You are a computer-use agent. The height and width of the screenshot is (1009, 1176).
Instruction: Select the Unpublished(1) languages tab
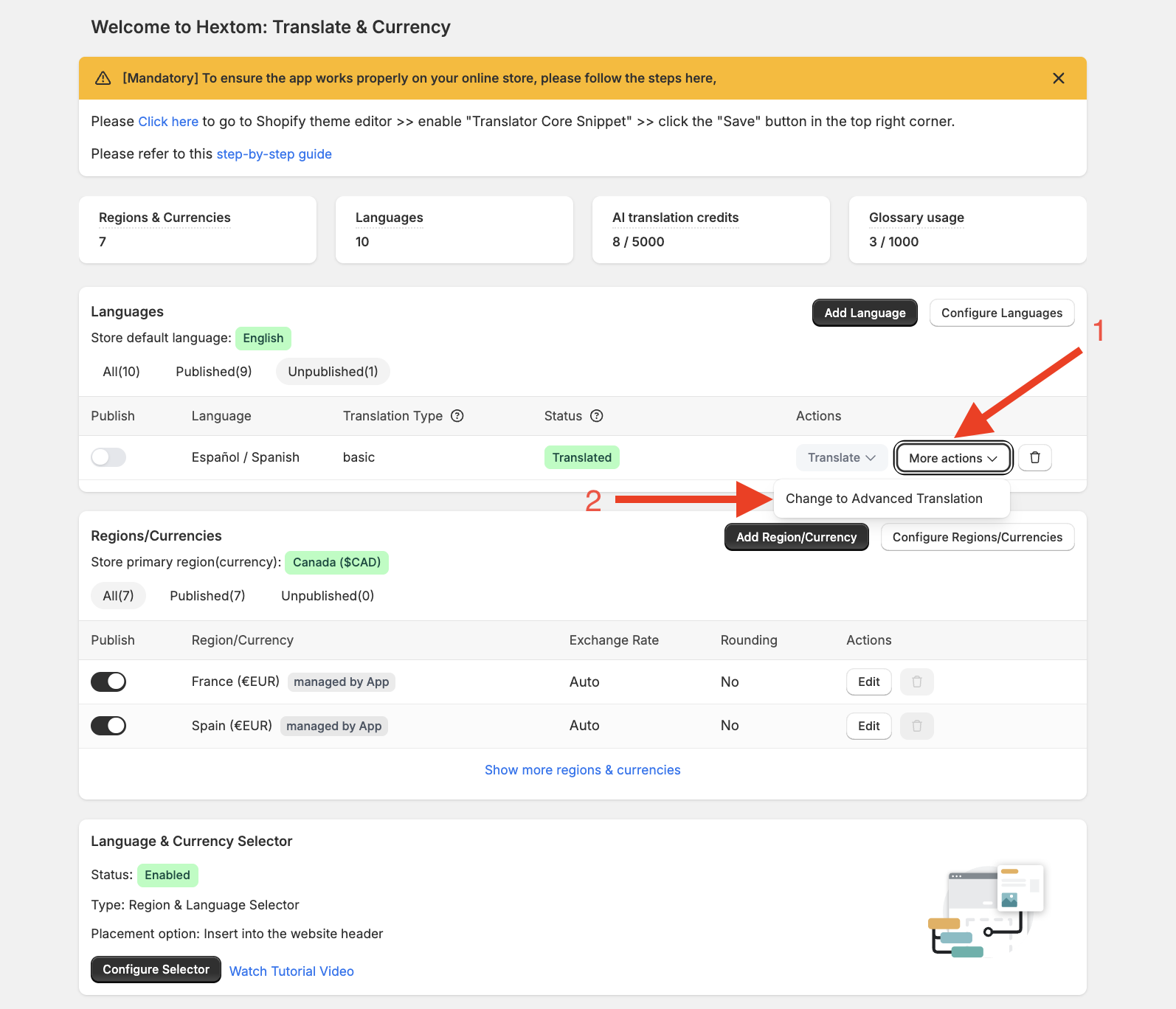point(333,372)
